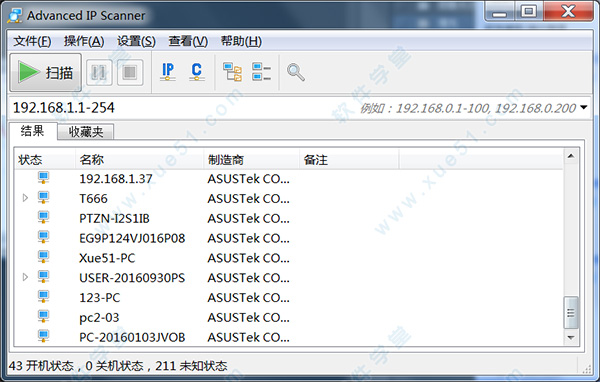Open the 设置(S) menu

136,41
